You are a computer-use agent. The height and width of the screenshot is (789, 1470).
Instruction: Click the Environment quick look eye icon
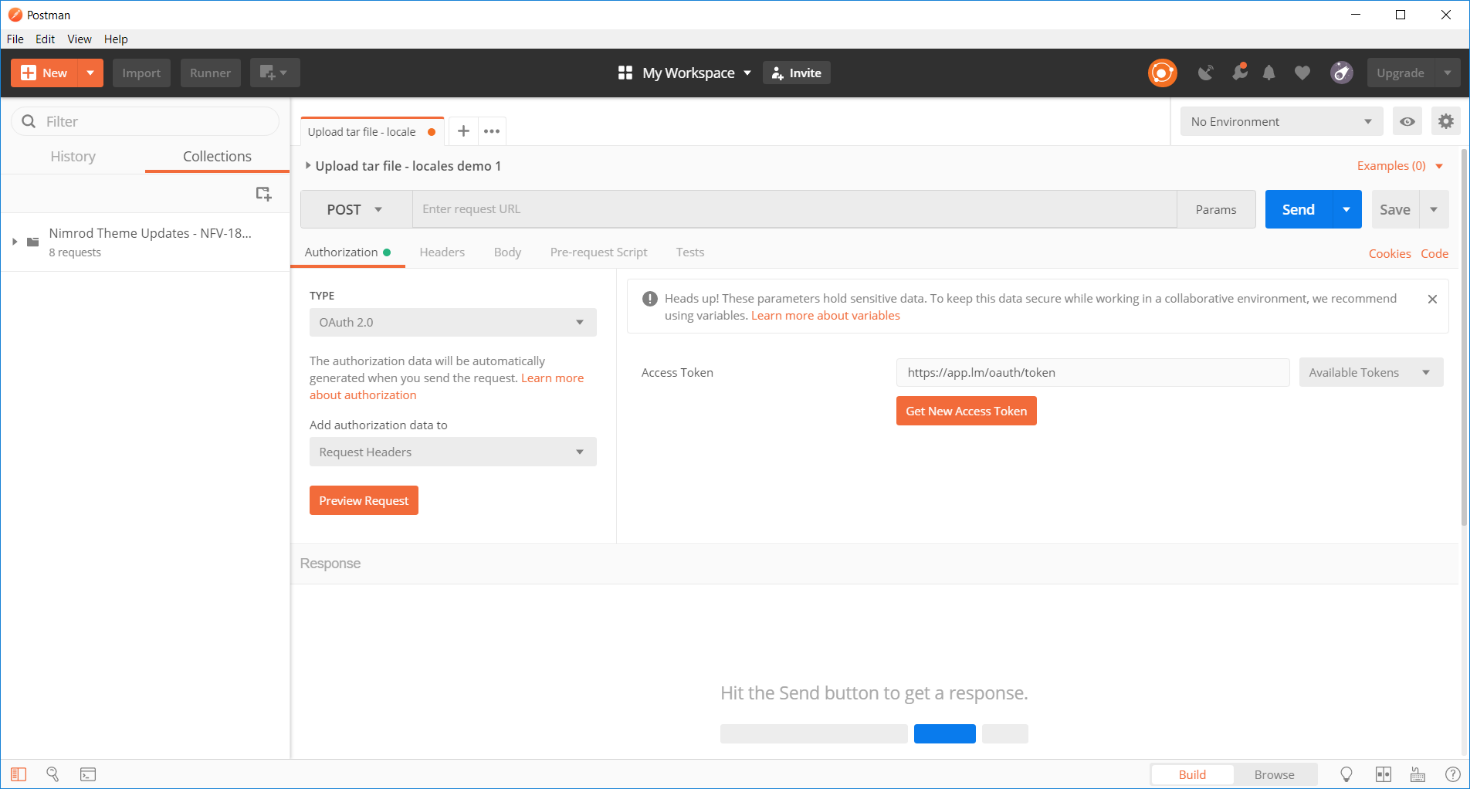coord(1407,122)
